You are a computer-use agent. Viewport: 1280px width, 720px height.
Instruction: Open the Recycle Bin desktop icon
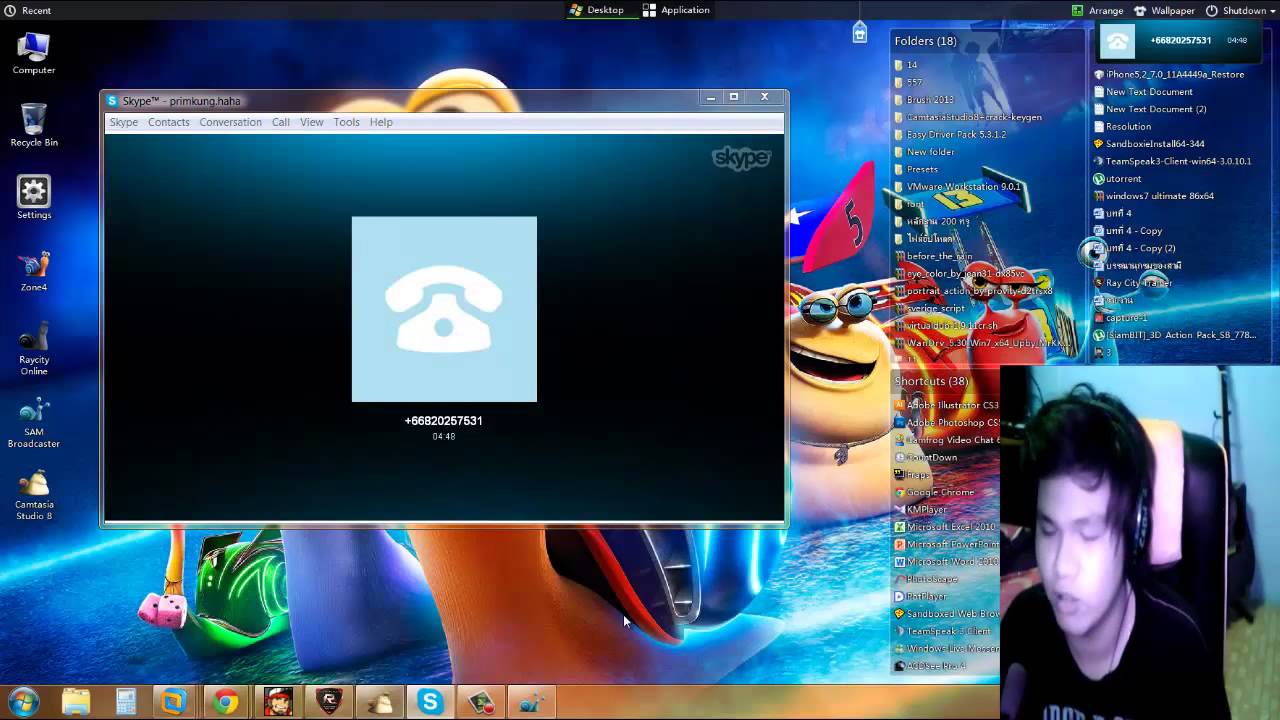coord(34,125)
